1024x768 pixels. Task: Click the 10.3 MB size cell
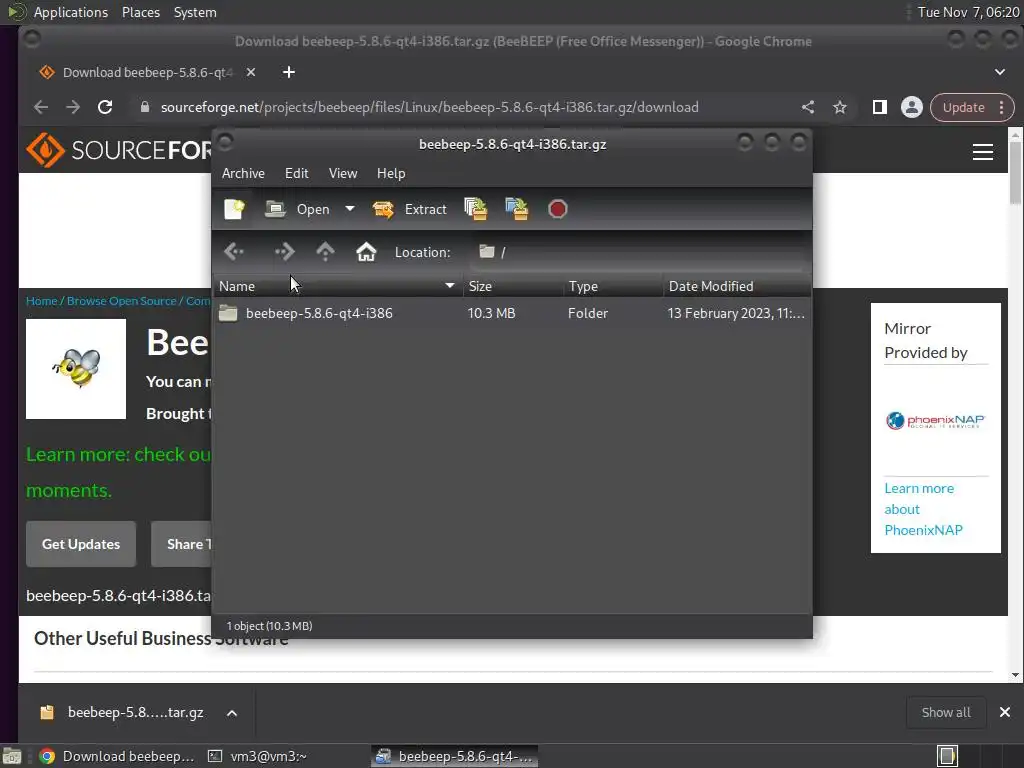point(491,313)
